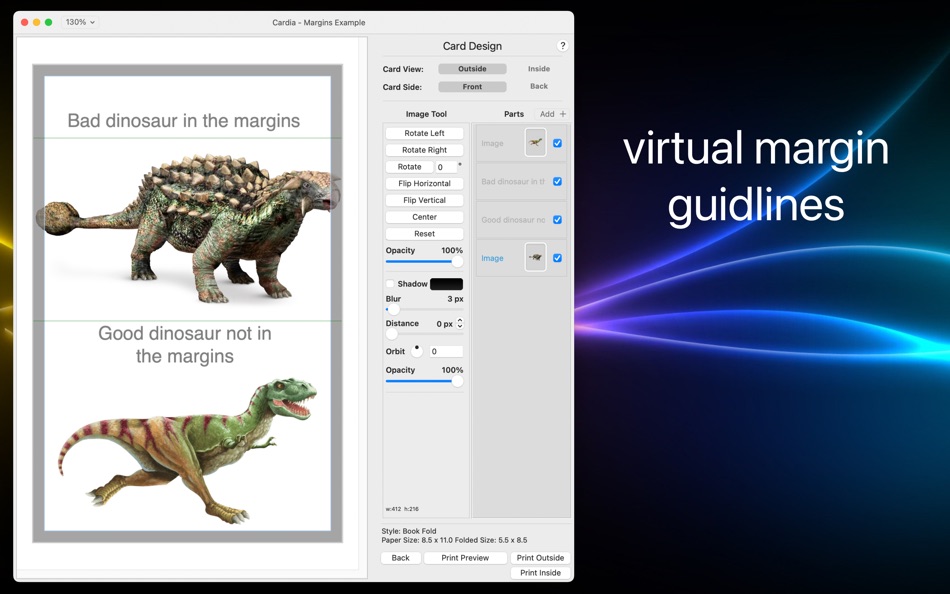950x594 pixels.
Task: Click the Add plus icon in Parts
Action: tap(563, 114)
